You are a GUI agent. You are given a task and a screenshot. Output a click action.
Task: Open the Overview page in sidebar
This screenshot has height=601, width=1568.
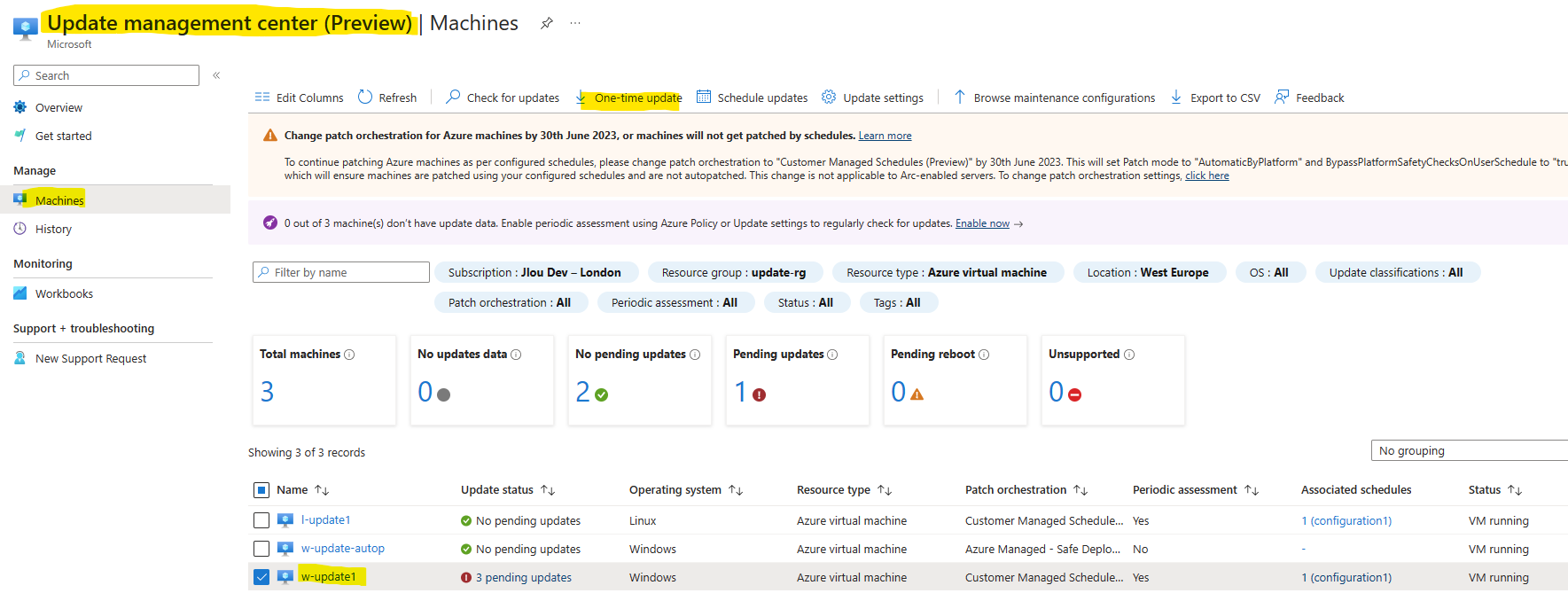59,107
